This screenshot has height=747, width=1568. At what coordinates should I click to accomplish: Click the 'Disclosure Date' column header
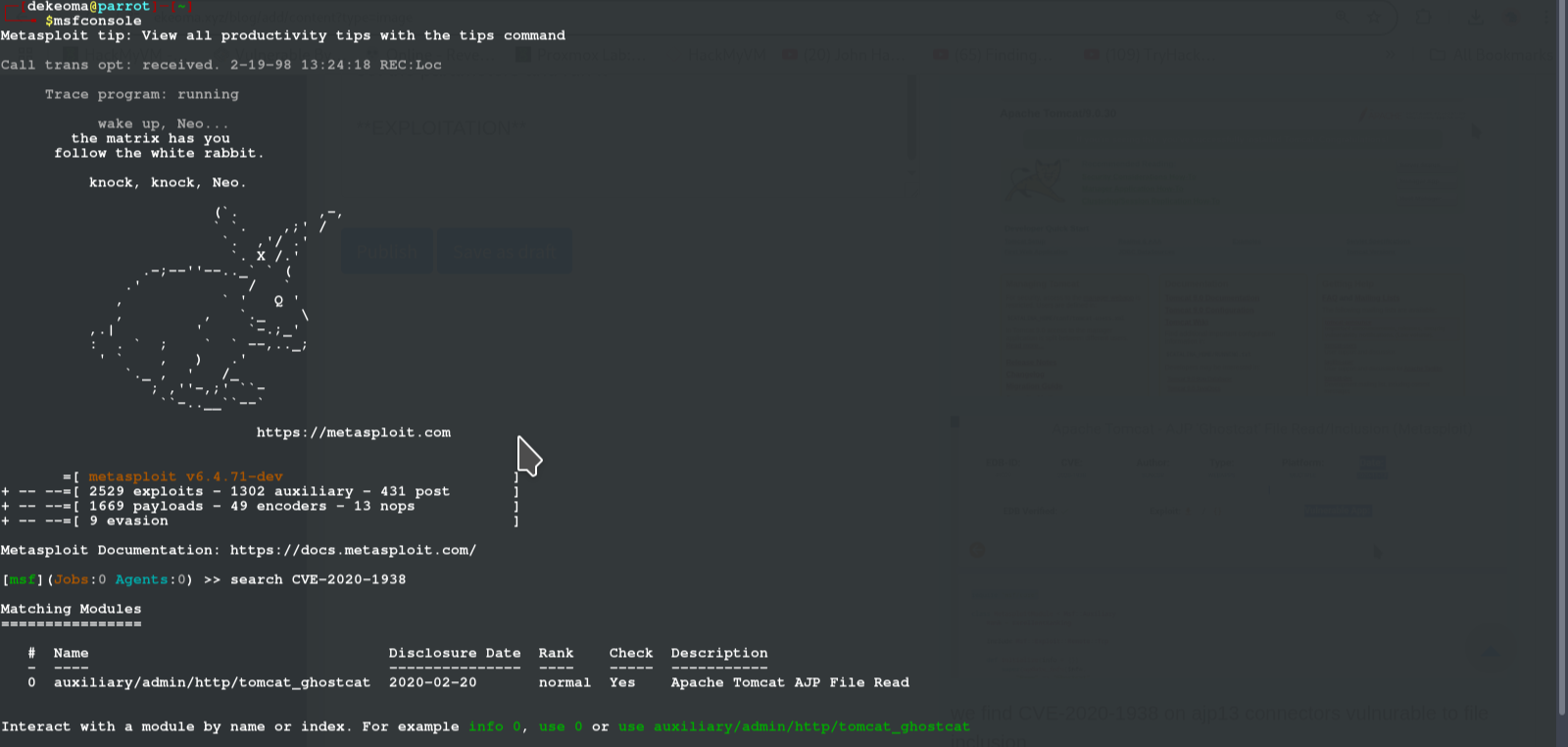click(x=455, y=653)
